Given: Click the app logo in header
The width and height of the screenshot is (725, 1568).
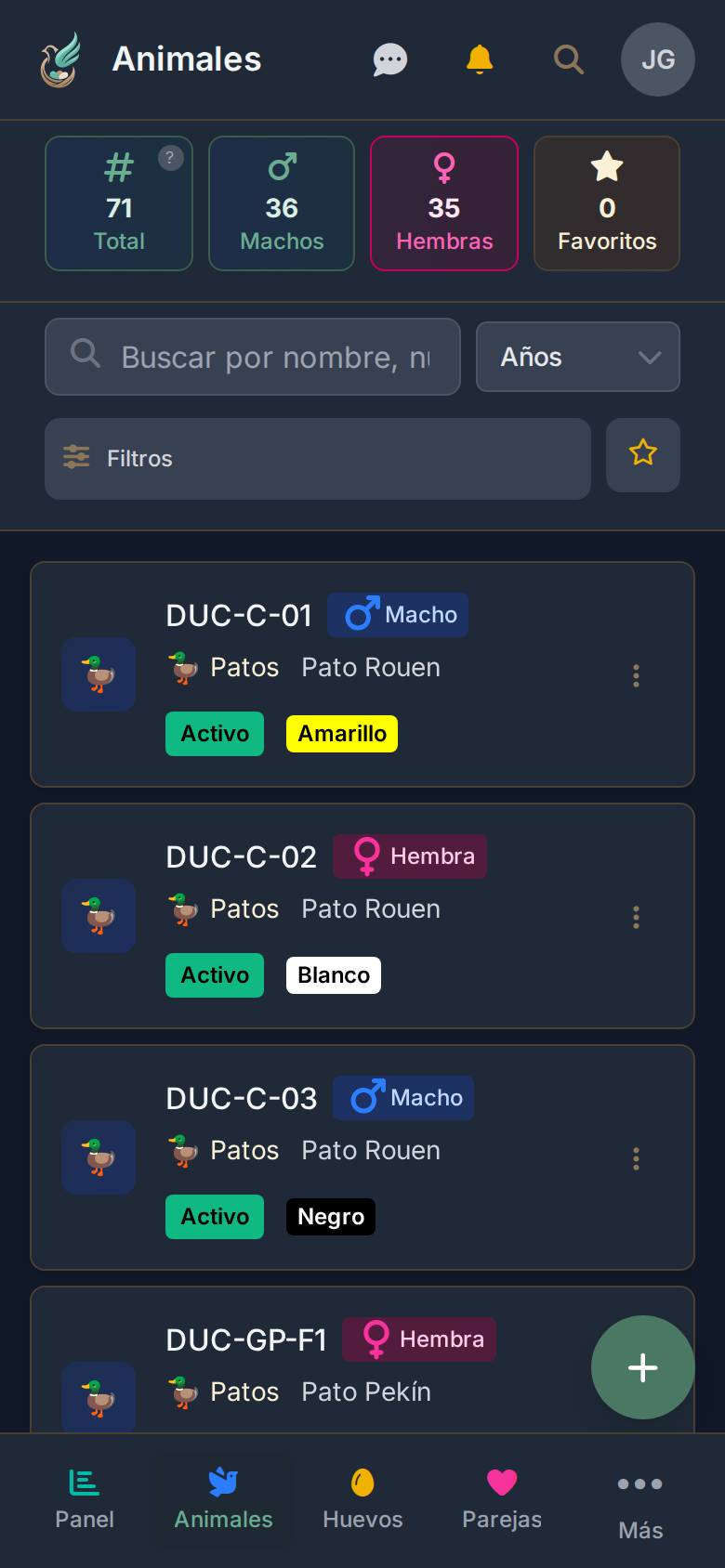Looking at the screenshot, I should [60, 60].
